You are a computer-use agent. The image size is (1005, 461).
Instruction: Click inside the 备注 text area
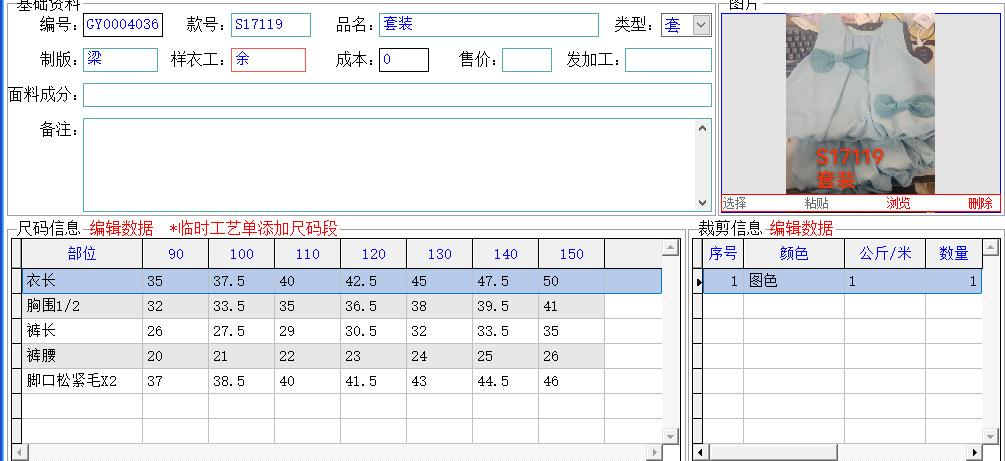[x=388, y=165]
